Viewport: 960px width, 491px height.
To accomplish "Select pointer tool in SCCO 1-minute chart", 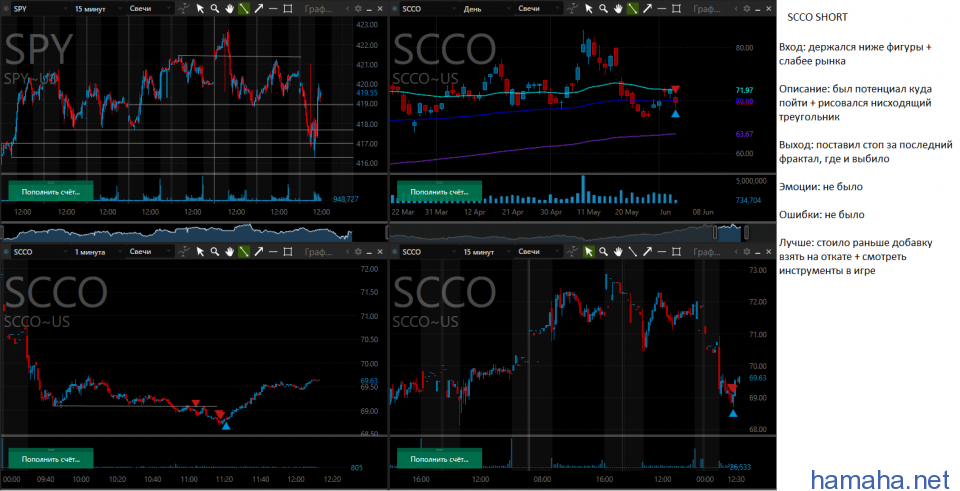I will tap(200, 251).
